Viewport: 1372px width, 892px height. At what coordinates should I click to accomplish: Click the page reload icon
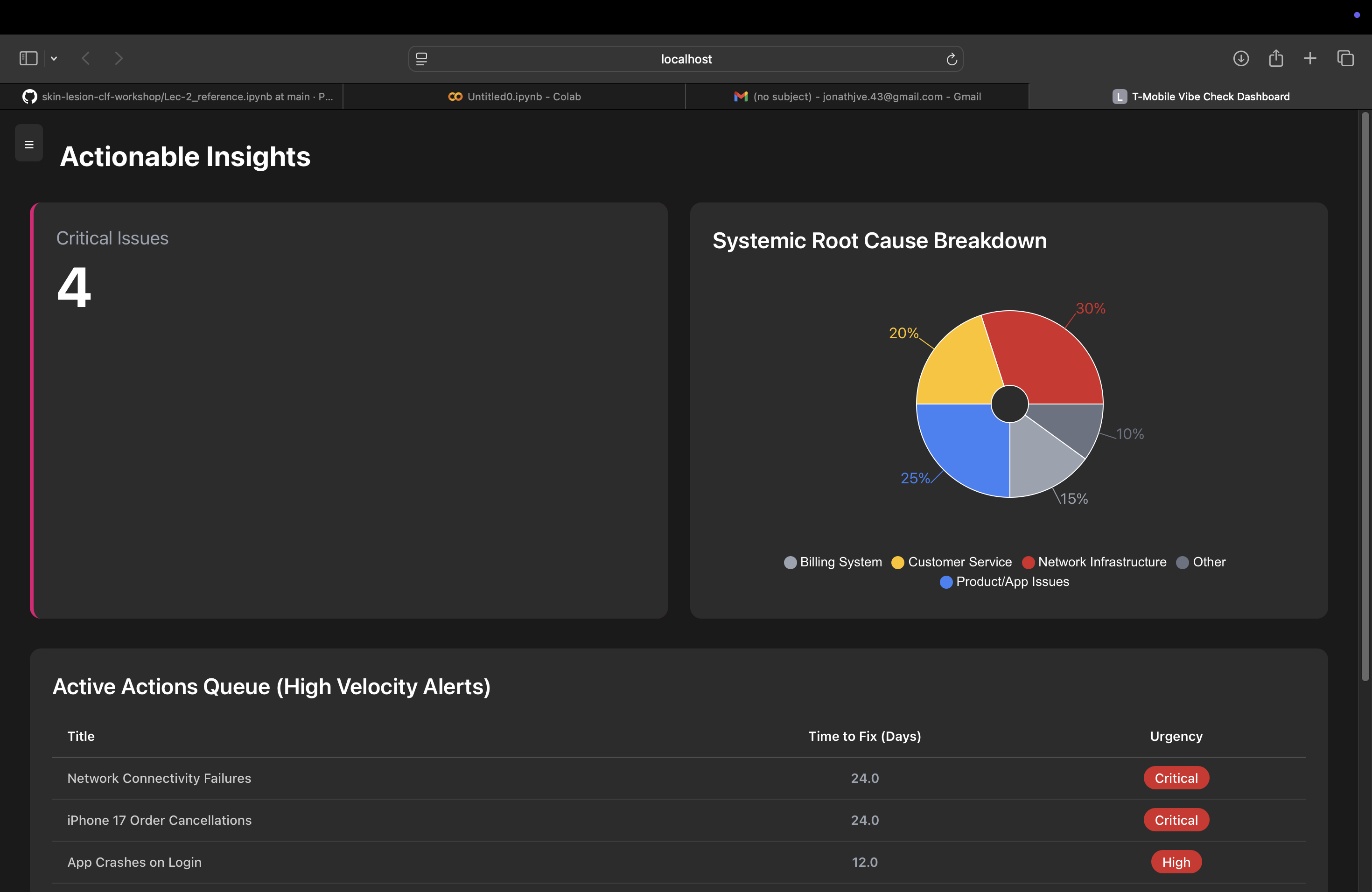[951, 59]
